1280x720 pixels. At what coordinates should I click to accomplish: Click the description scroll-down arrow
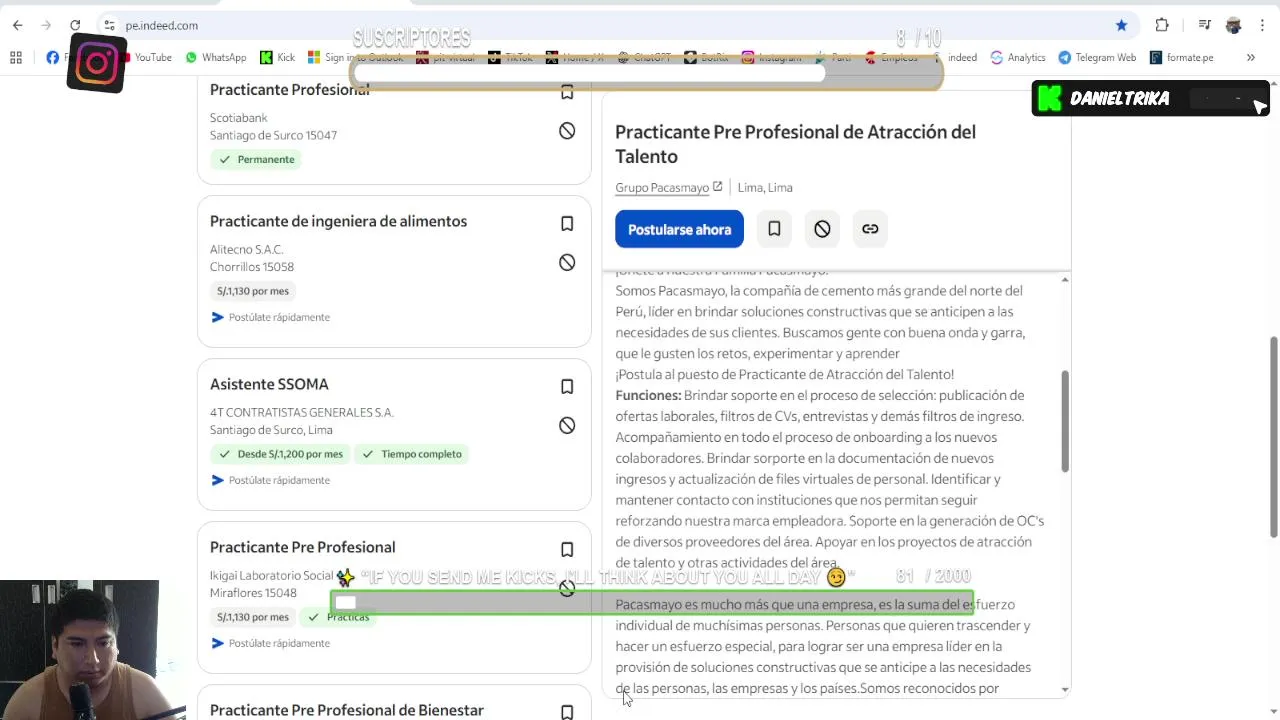pos(1065,689)
